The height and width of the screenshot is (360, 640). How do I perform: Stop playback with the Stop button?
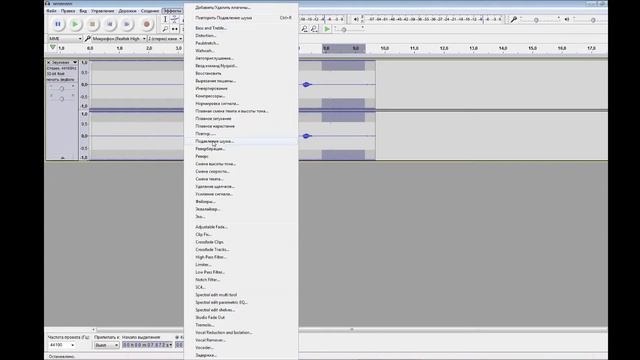click(x=92, y=24)
